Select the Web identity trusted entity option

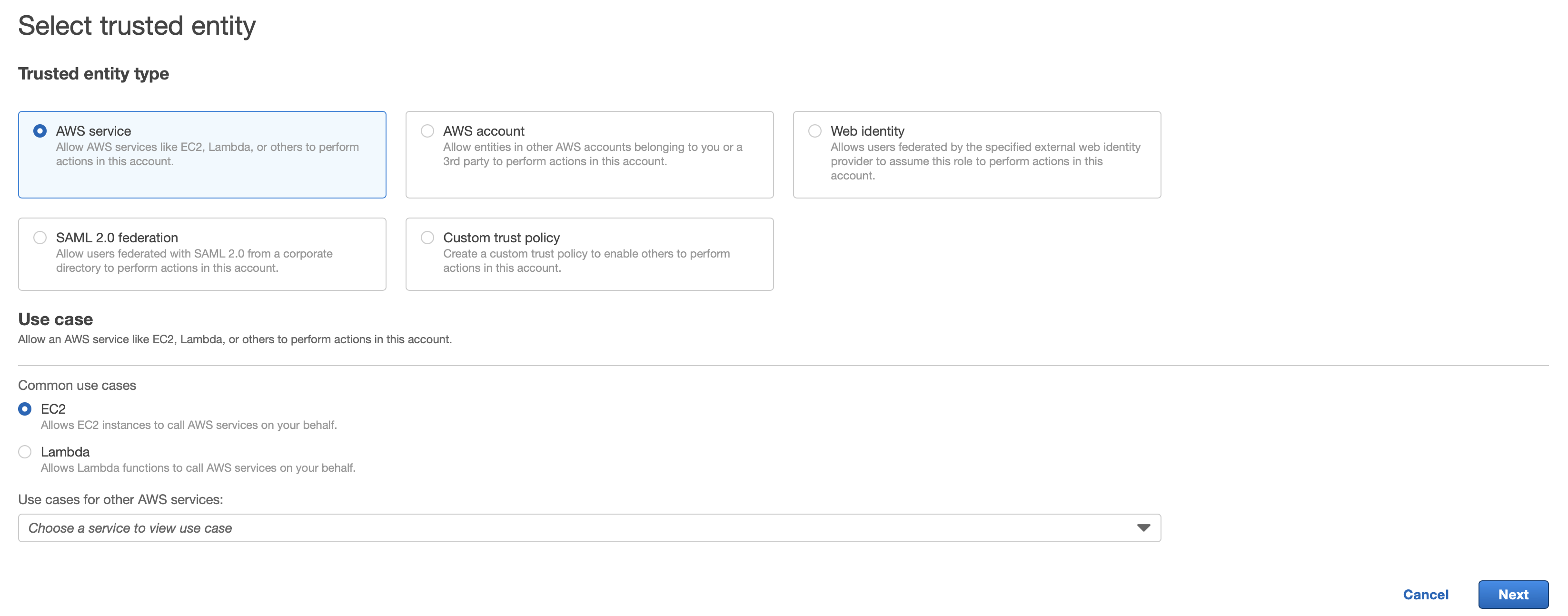(x=814, y=130)
